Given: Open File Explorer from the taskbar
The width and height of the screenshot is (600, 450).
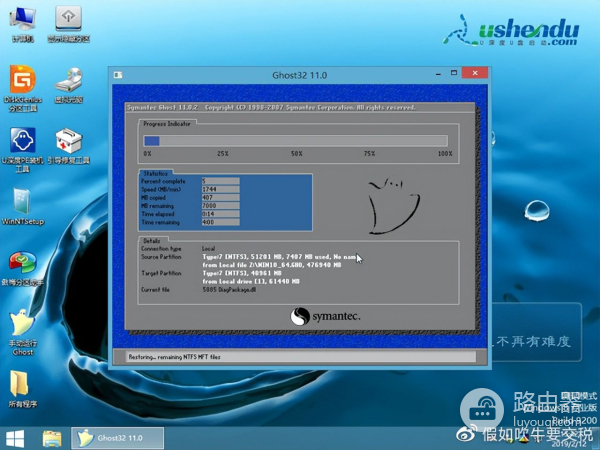Looking at the screenshot, I should coord(52,438).
